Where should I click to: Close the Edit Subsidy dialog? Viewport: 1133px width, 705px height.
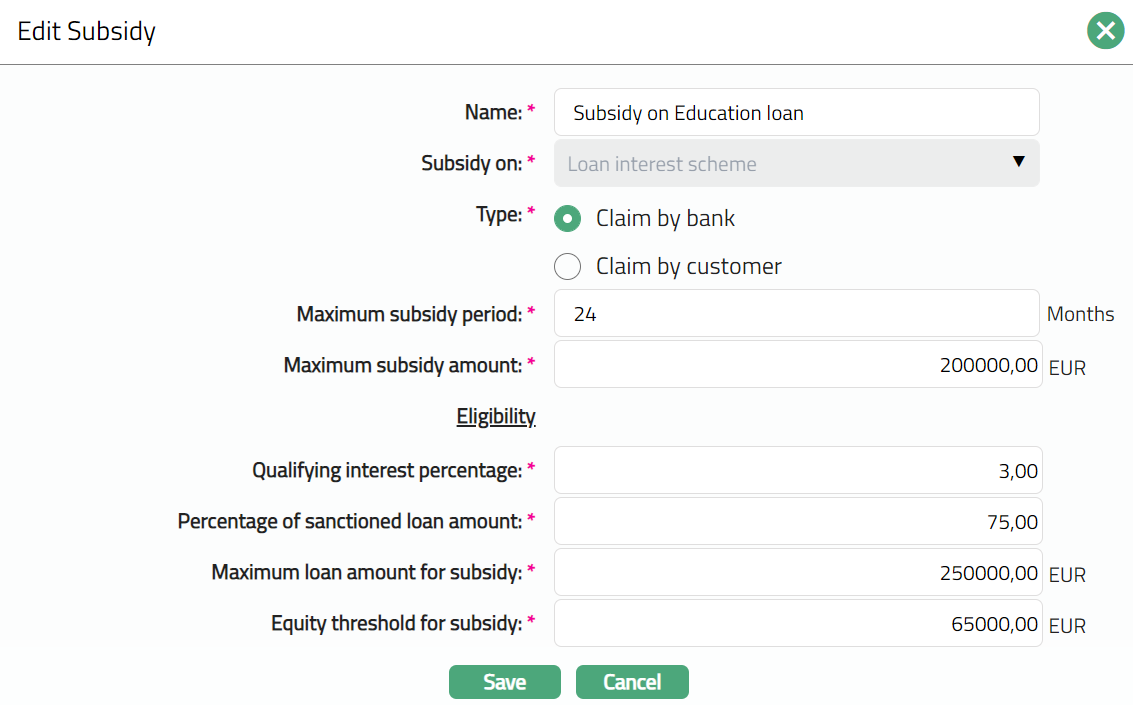coord(1105,31)
